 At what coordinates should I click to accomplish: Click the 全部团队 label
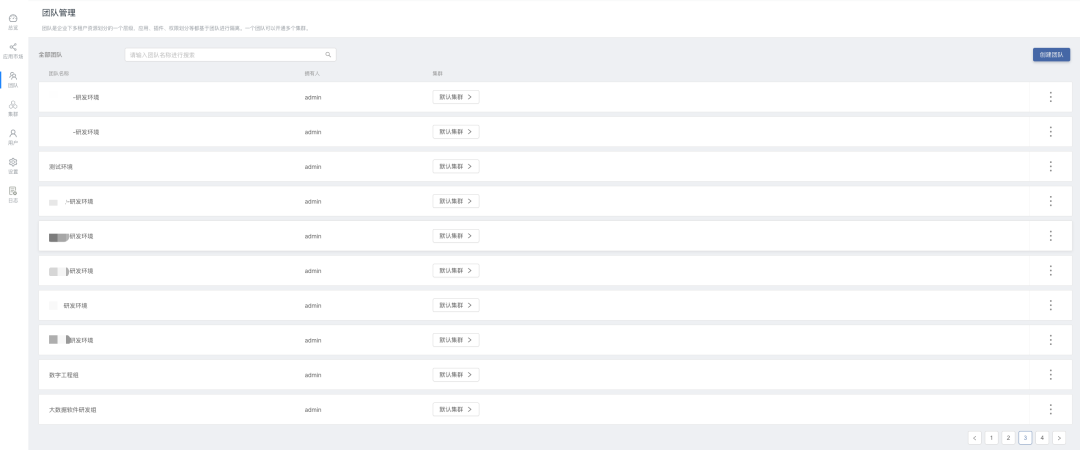pos(50,54)
